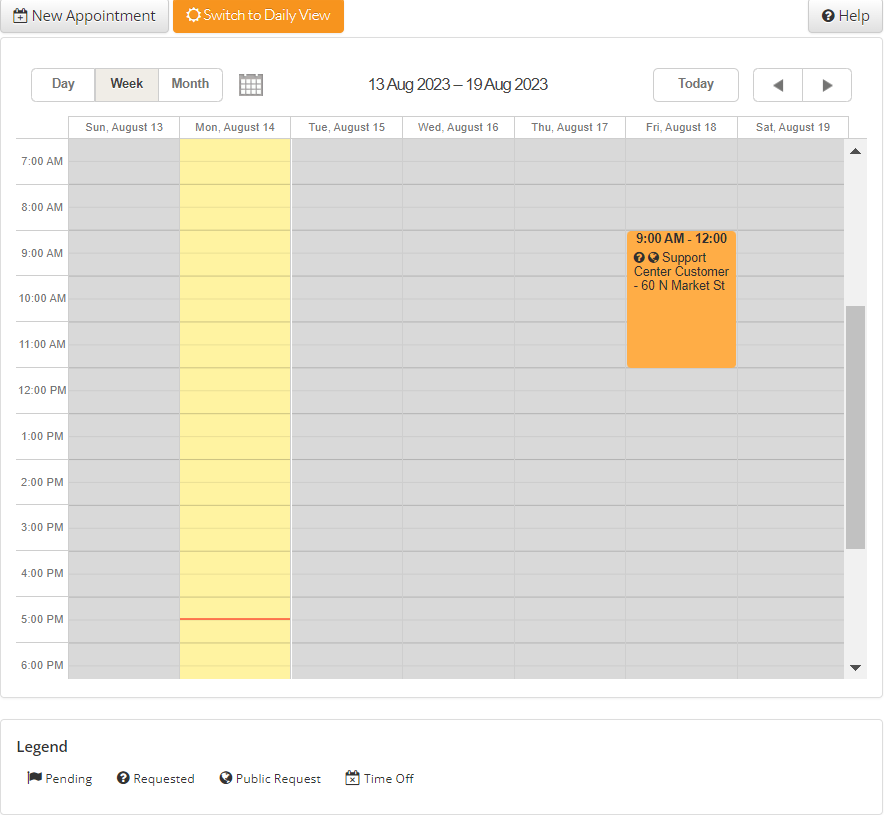Click the gear icon on Switch to Daily View
The height and width of the screenshot is (815, 884).
click(192, 16)
